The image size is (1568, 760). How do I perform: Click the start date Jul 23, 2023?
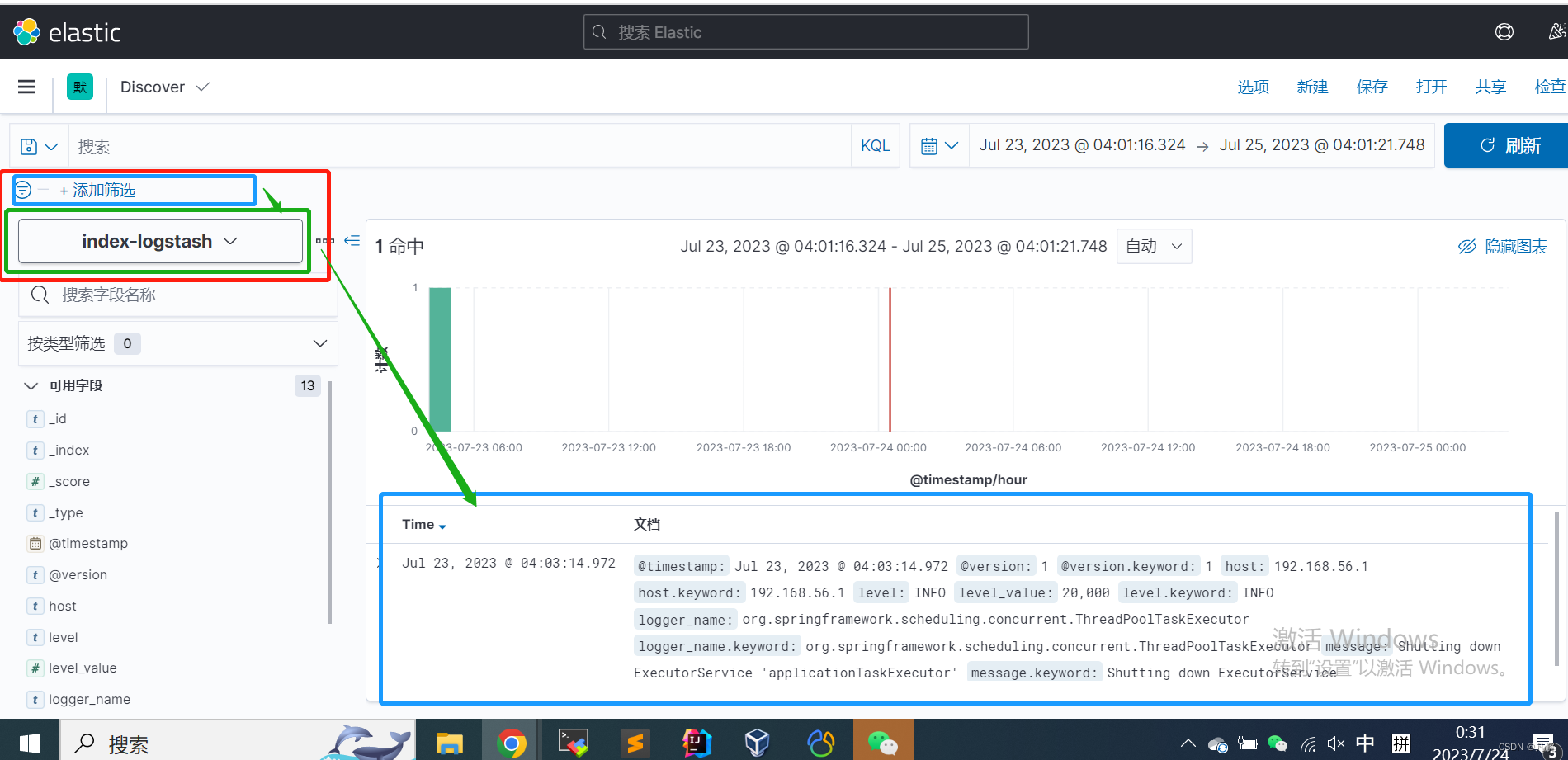pyautogui.click(x=1082, y=144)
